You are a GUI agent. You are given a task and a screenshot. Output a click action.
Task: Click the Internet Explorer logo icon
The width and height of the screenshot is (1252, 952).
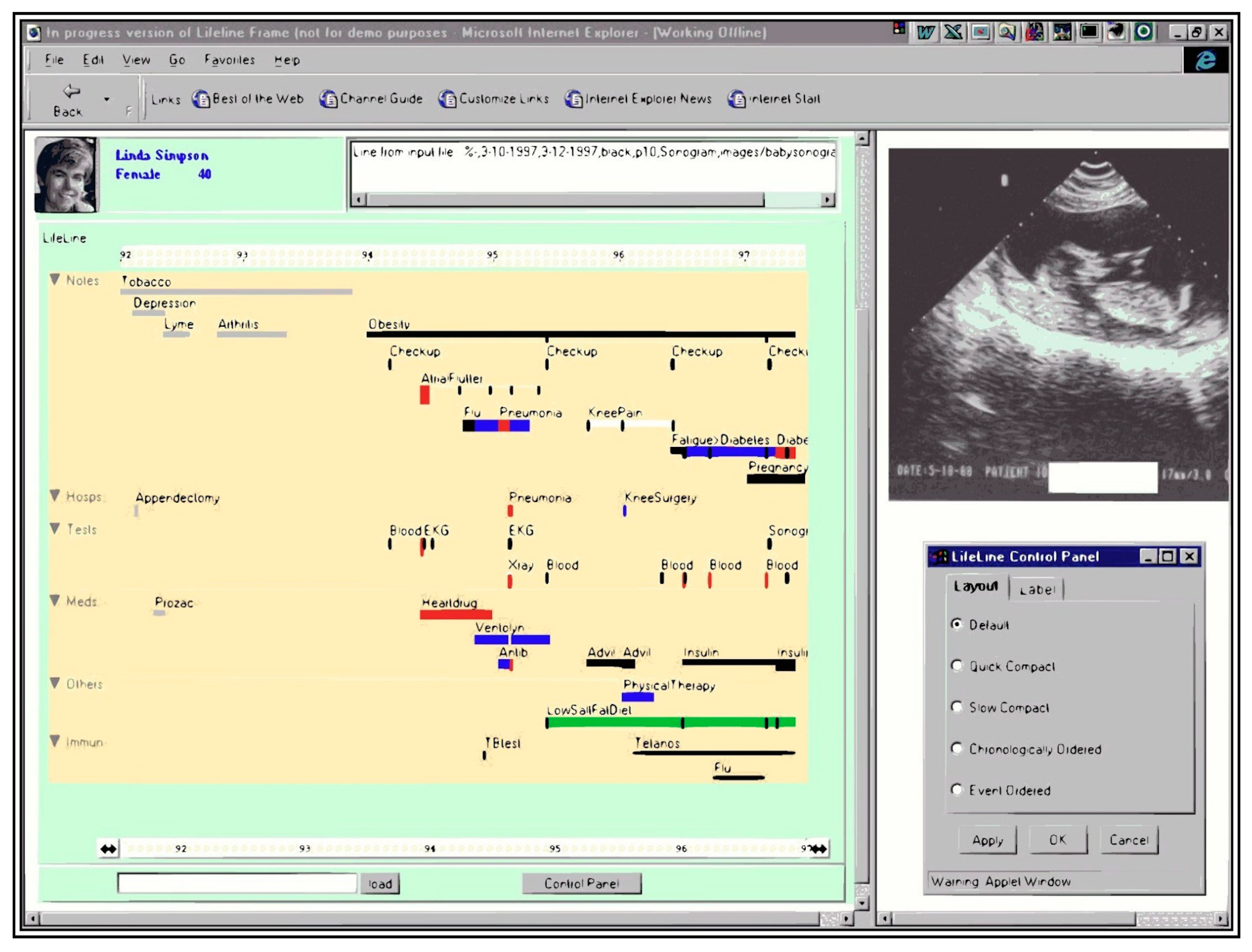coord(1205,60)
